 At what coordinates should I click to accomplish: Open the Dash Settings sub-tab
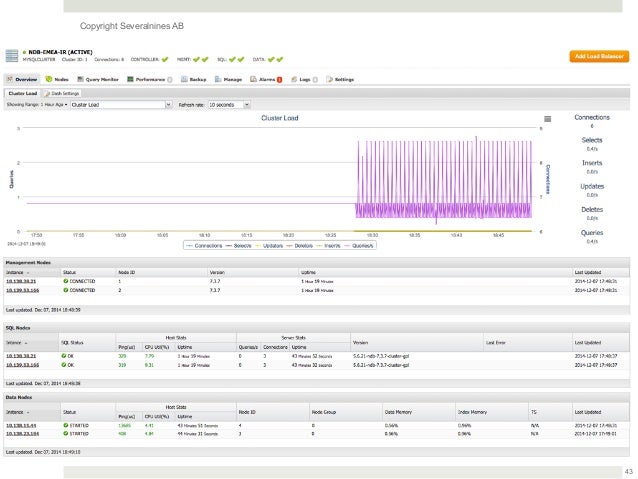point(65,92)
